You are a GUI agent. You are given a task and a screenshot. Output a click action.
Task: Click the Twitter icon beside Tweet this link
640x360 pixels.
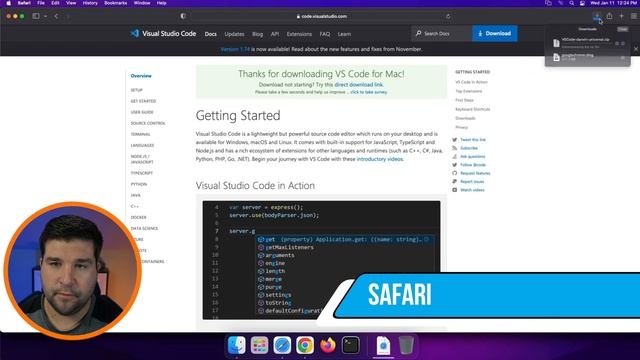(x=455, y=140)
